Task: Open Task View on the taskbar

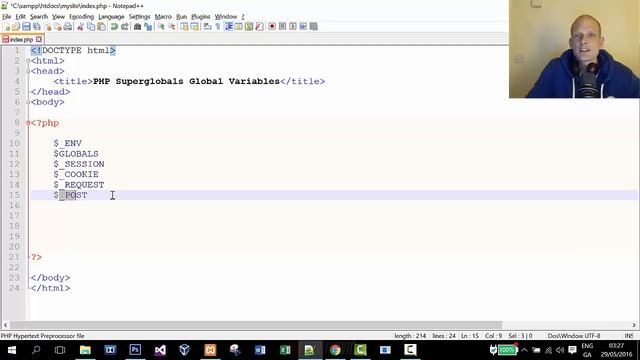Action: click(60, 350)
